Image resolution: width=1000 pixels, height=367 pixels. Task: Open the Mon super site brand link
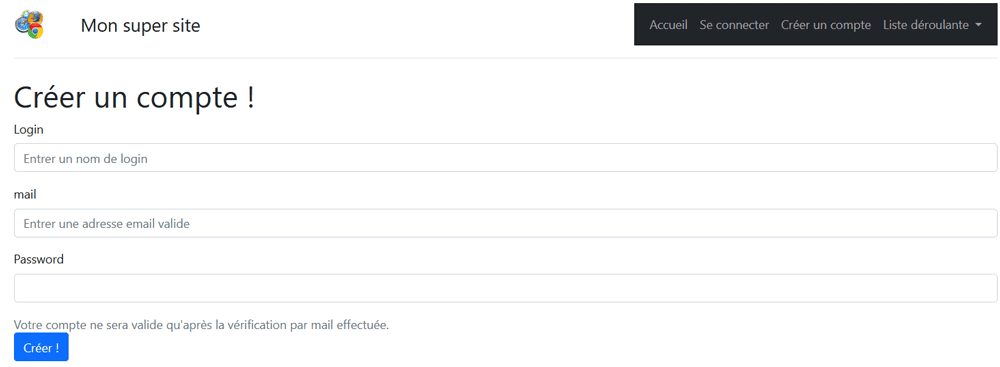(140, 26)
